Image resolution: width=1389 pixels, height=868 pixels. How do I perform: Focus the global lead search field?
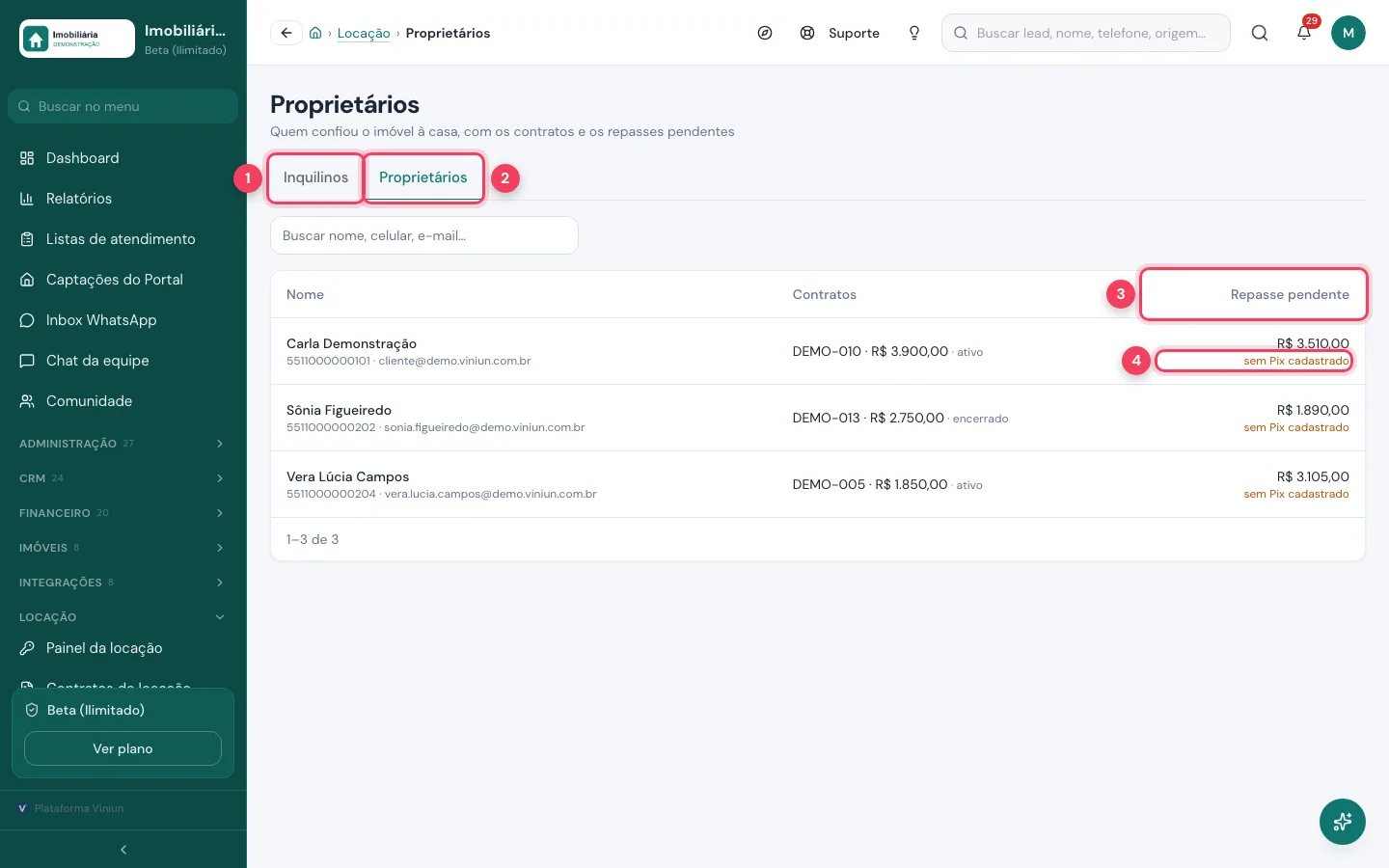1086,33
